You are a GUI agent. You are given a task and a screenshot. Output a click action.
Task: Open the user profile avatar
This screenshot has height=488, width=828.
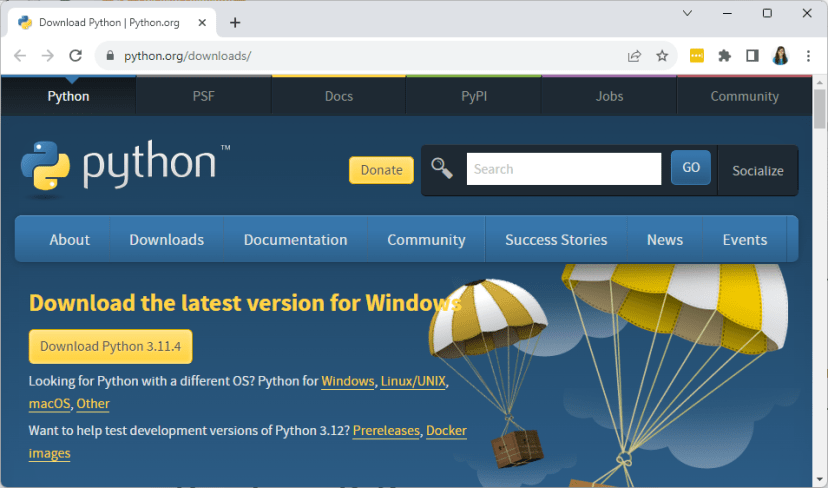pyautogui.click(x=780, y=56)
